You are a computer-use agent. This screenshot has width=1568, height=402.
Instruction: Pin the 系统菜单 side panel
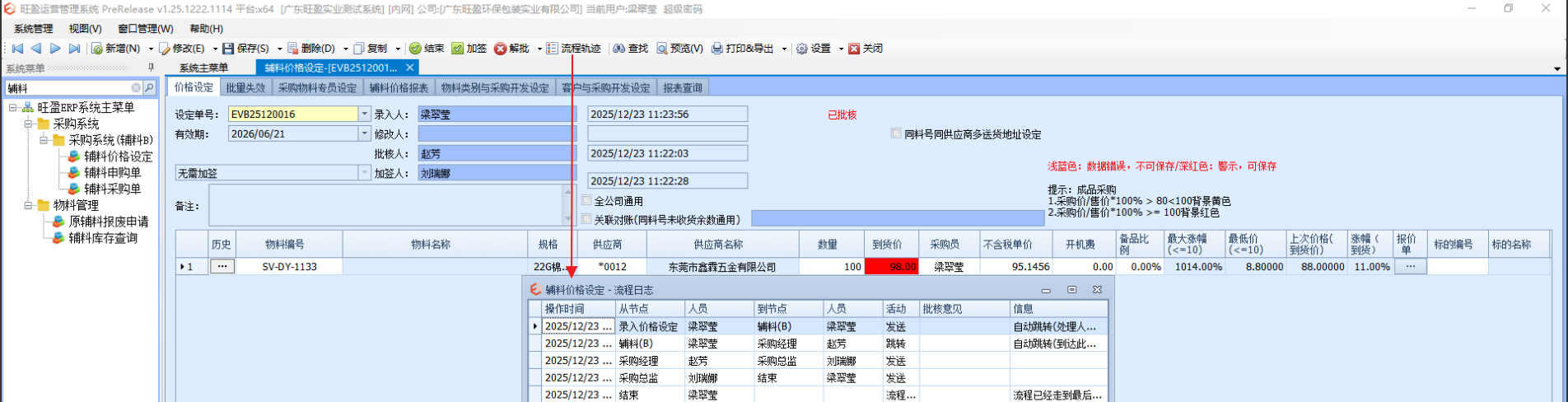(151, 68)
